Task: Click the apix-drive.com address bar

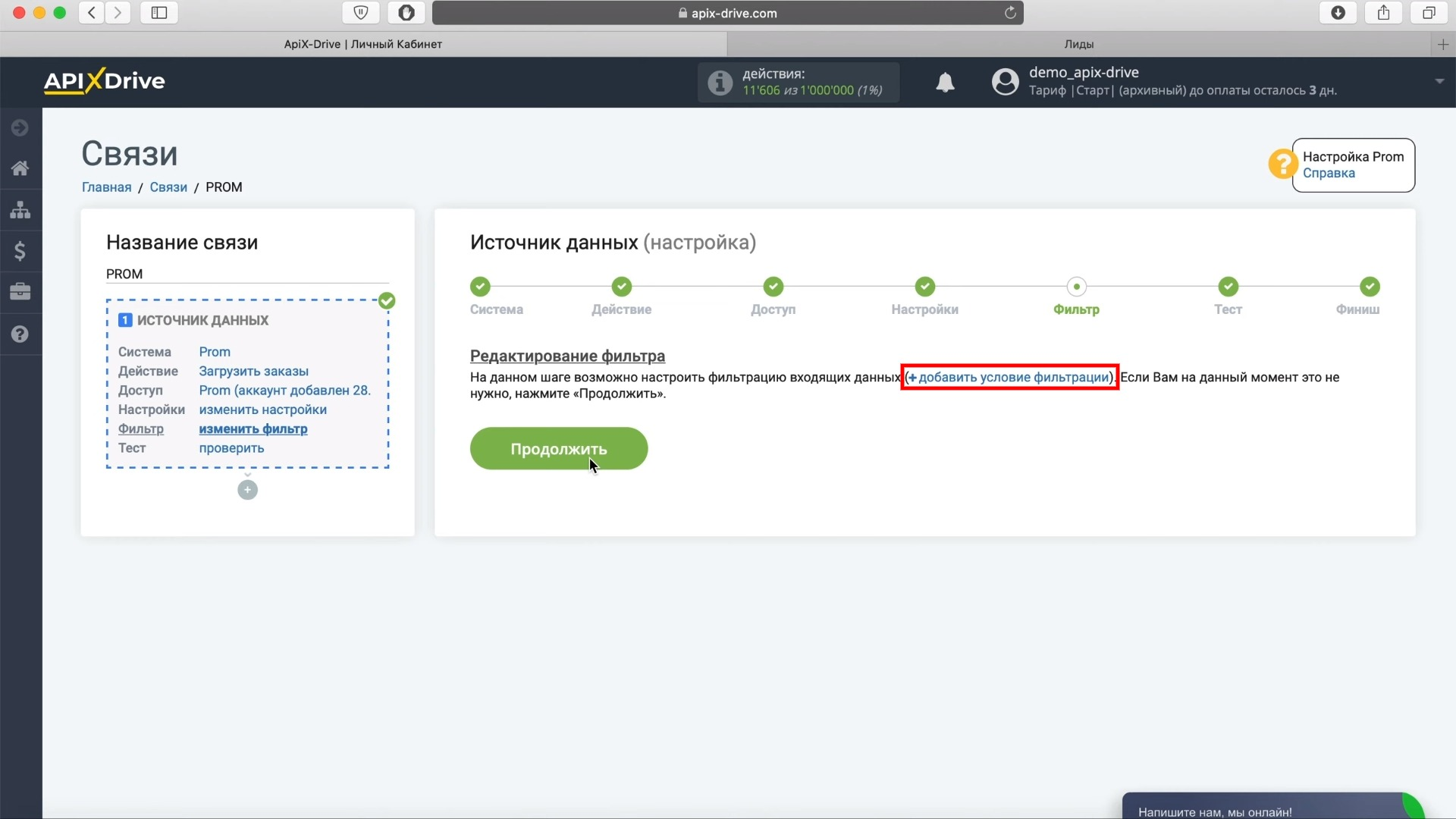Action: 727,13
